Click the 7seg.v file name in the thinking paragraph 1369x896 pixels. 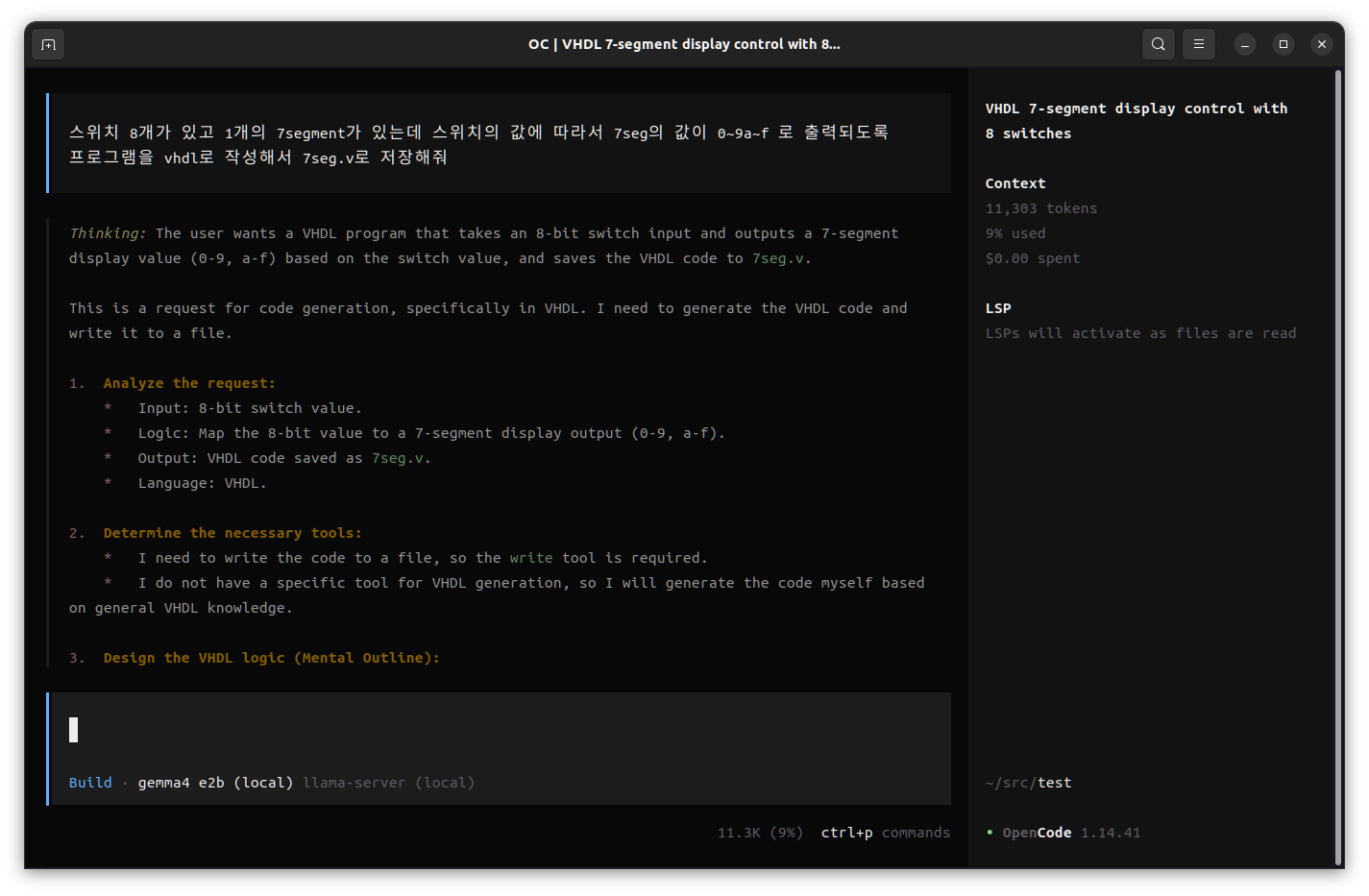(x=780, y=258)
